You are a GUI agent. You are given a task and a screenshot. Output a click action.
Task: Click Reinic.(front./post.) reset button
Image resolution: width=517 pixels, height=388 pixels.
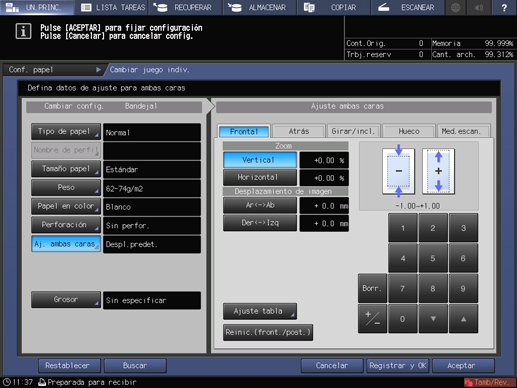268,332
